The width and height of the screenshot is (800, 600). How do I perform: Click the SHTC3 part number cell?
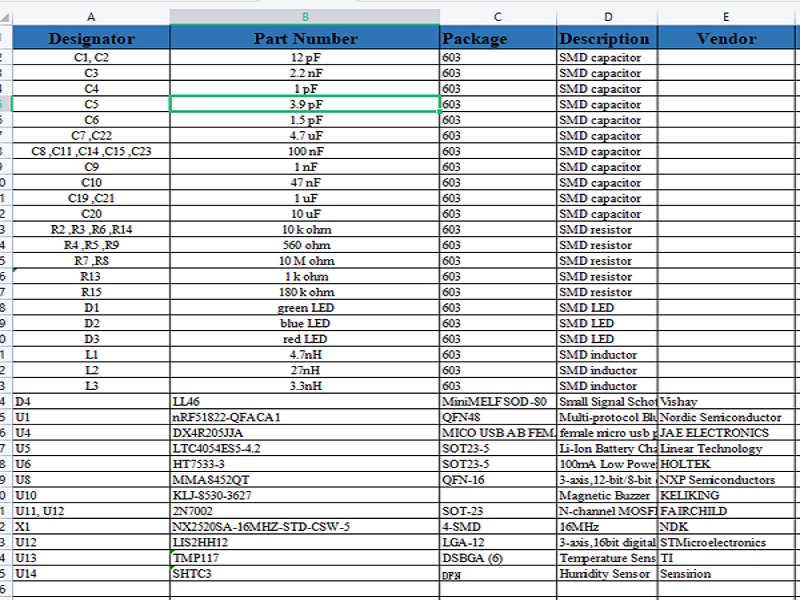[x=305, y=574]
